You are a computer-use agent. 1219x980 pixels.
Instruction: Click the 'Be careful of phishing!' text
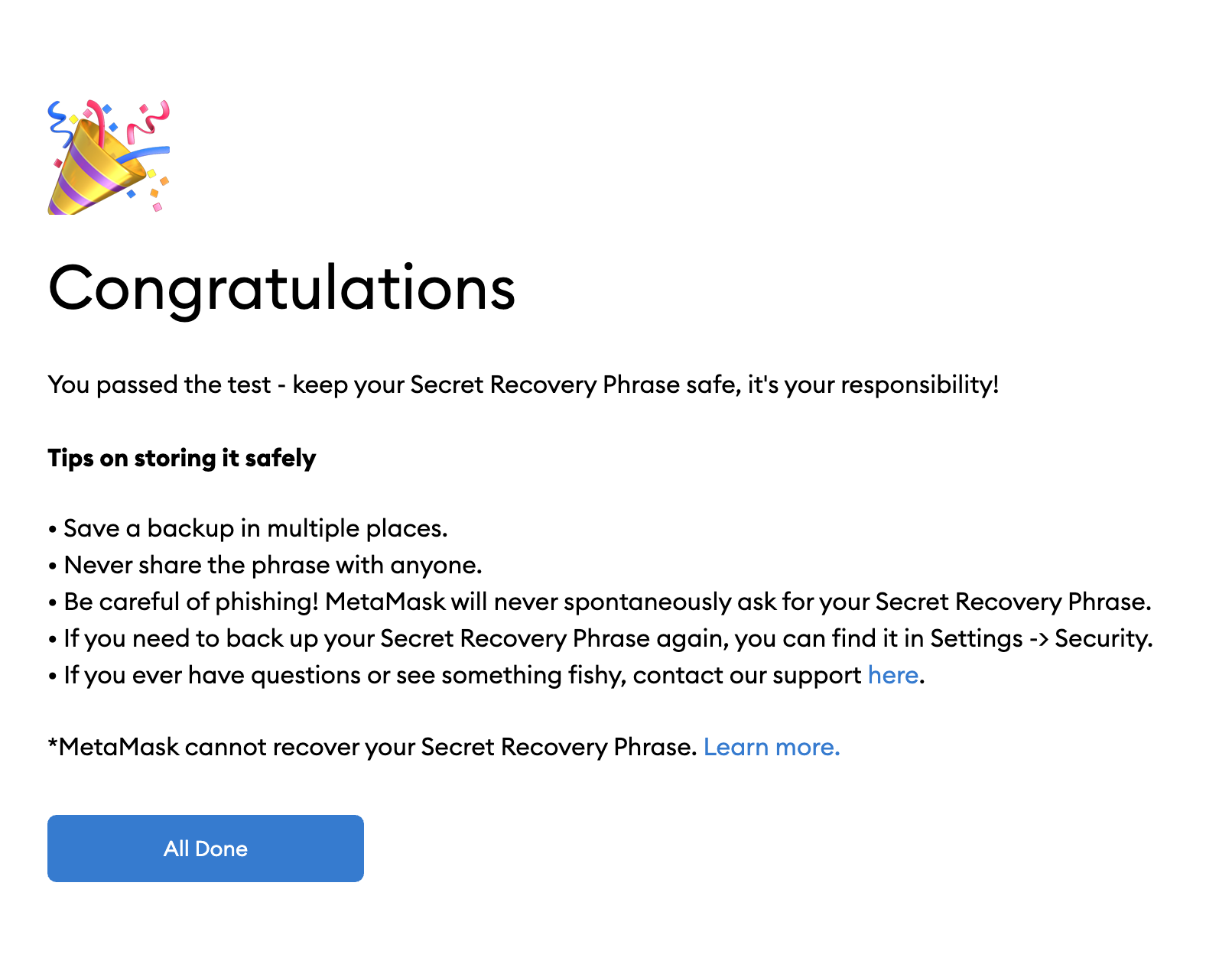tap(190, 602)
